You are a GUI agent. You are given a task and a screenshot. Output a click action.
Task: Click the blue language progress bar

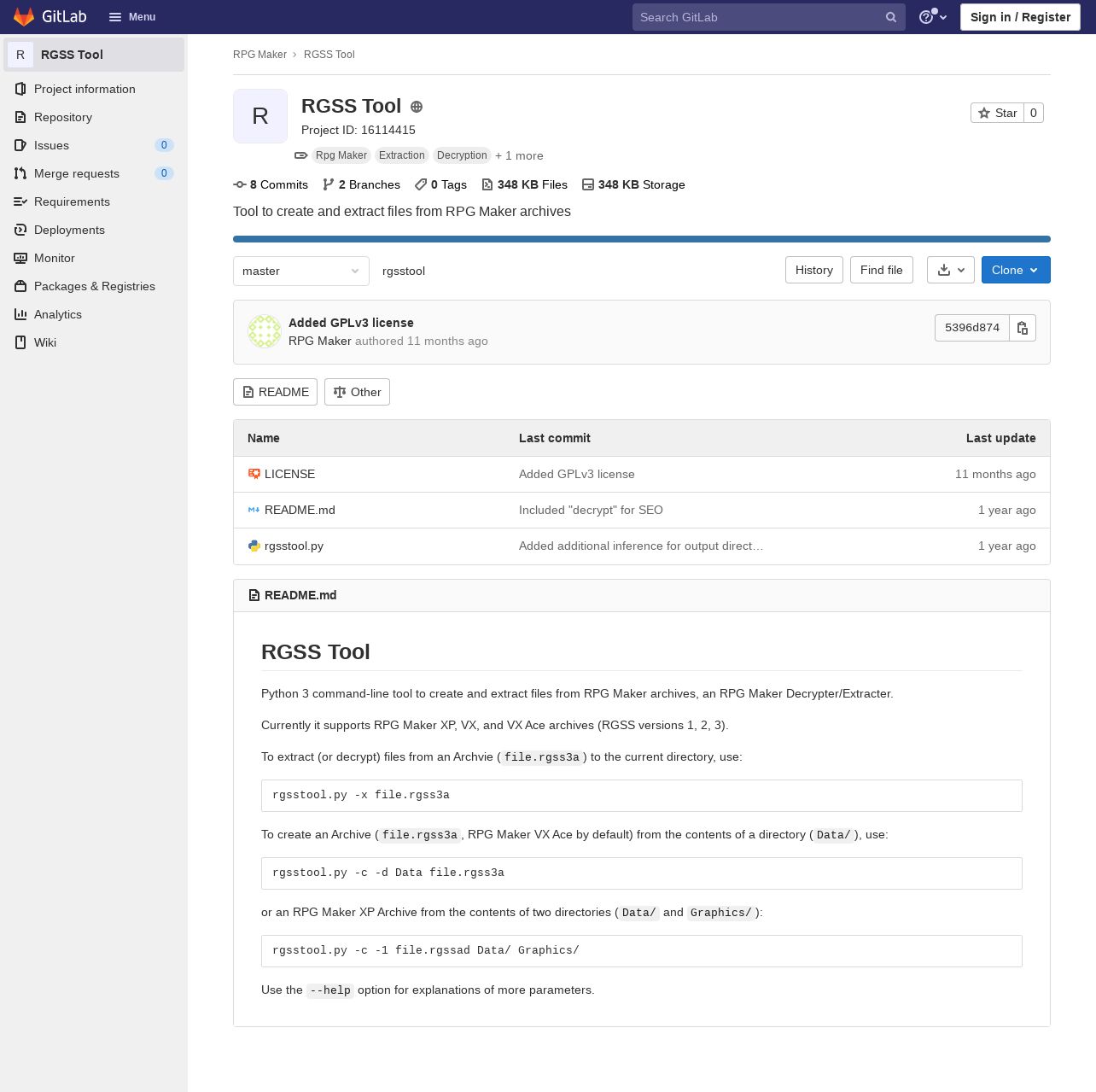point(642,239)
